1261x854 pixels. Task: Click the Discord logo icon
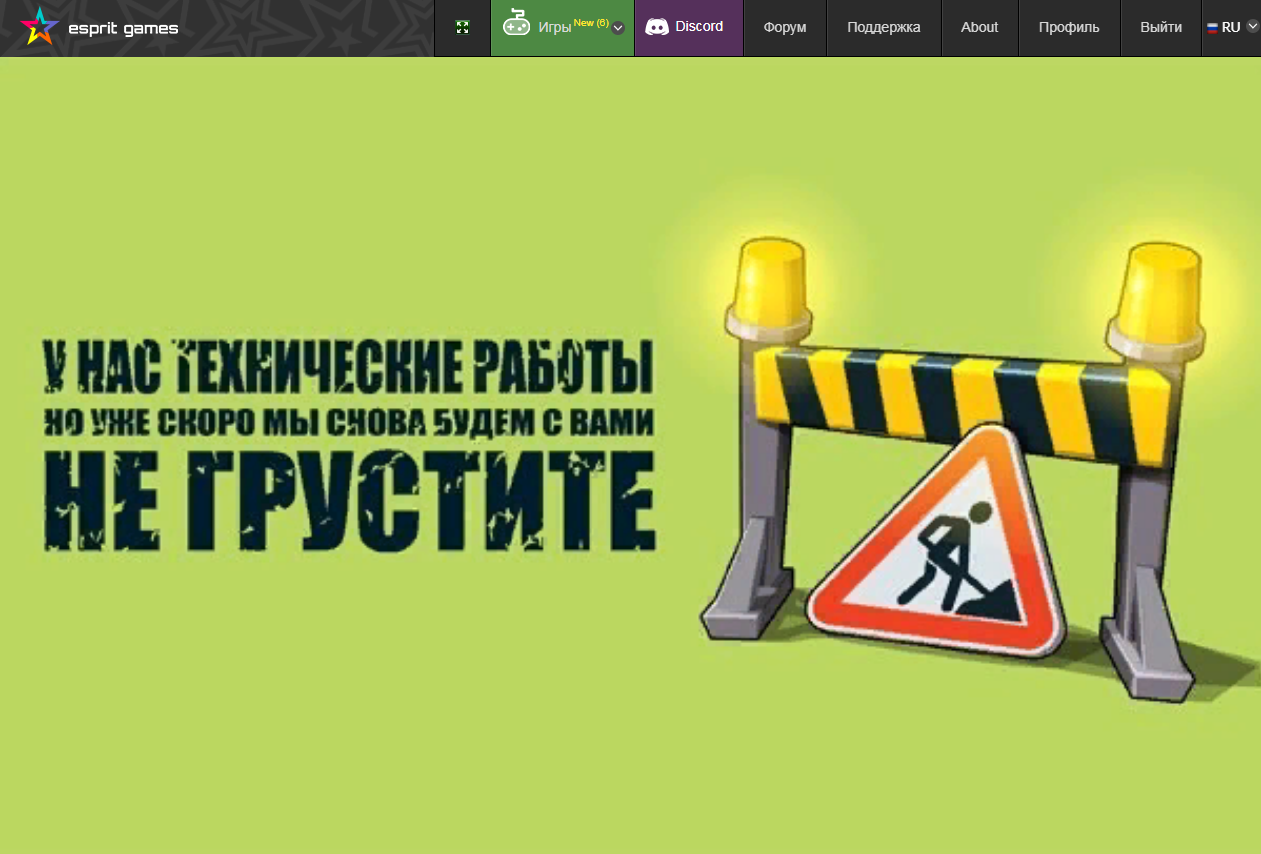(x=657, y=27)
